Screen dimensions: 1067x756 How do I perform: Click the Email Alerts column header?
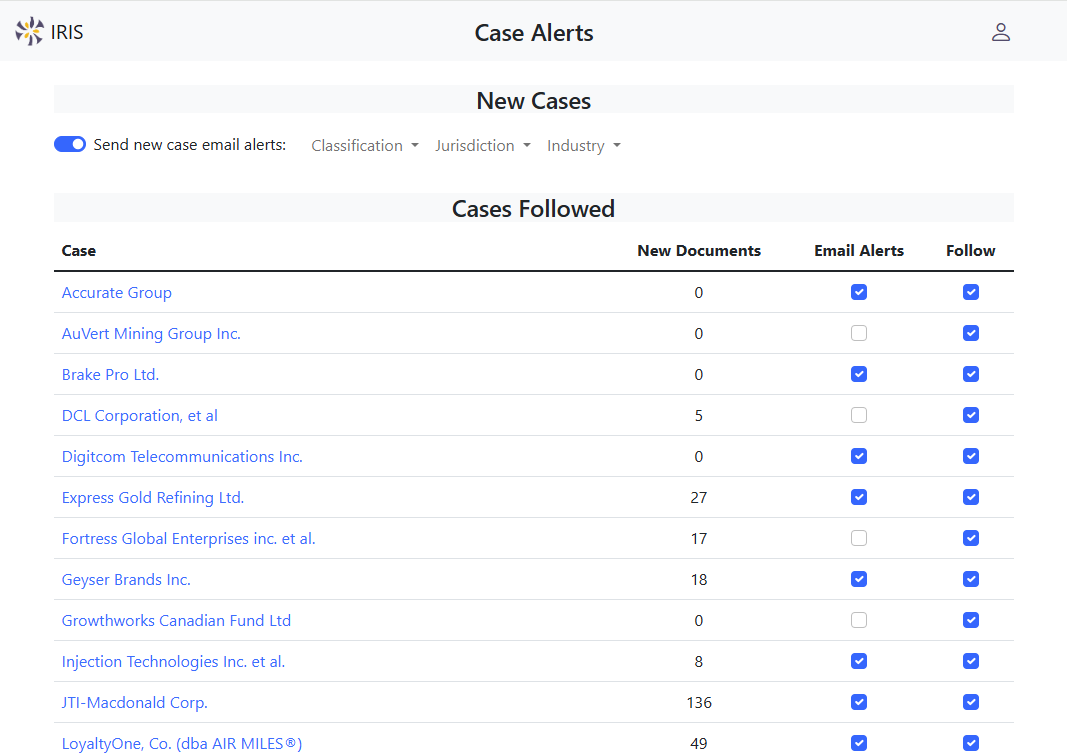859,250
